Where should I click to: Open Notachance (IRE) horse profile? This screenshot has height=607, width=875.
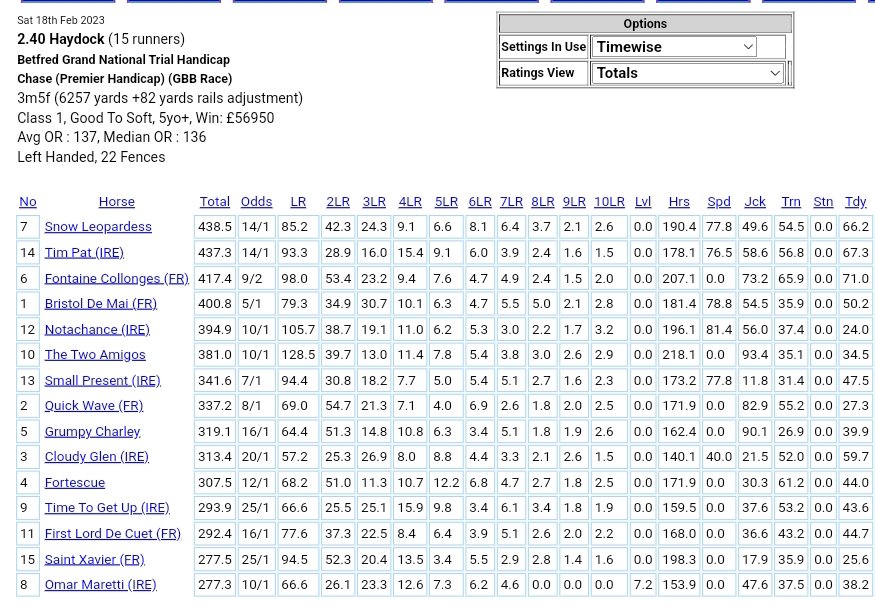(96, 329)
